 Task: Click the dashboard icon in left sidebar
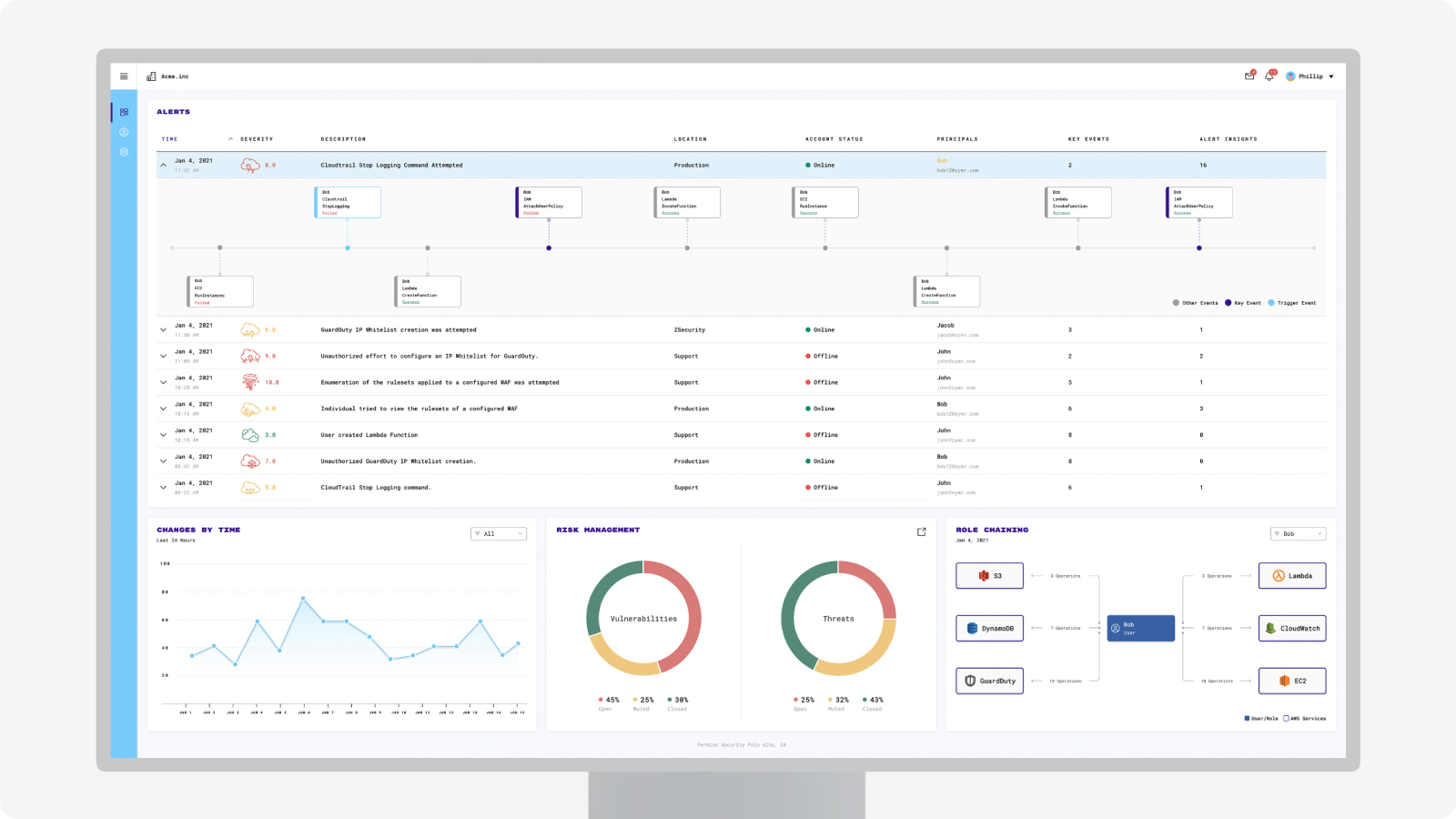(124, 112)
